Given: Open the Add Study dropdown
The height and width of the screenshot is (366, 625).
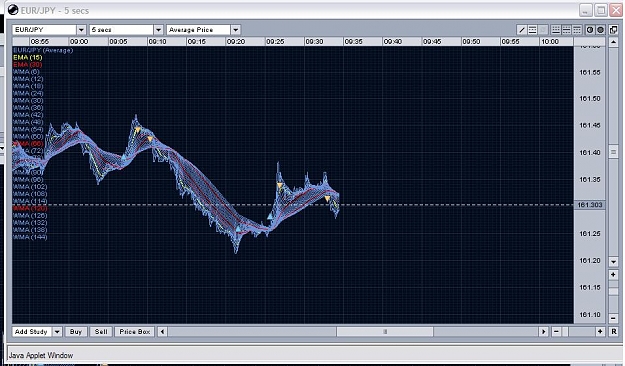Looking at the screenshot, I should point(57,332).
